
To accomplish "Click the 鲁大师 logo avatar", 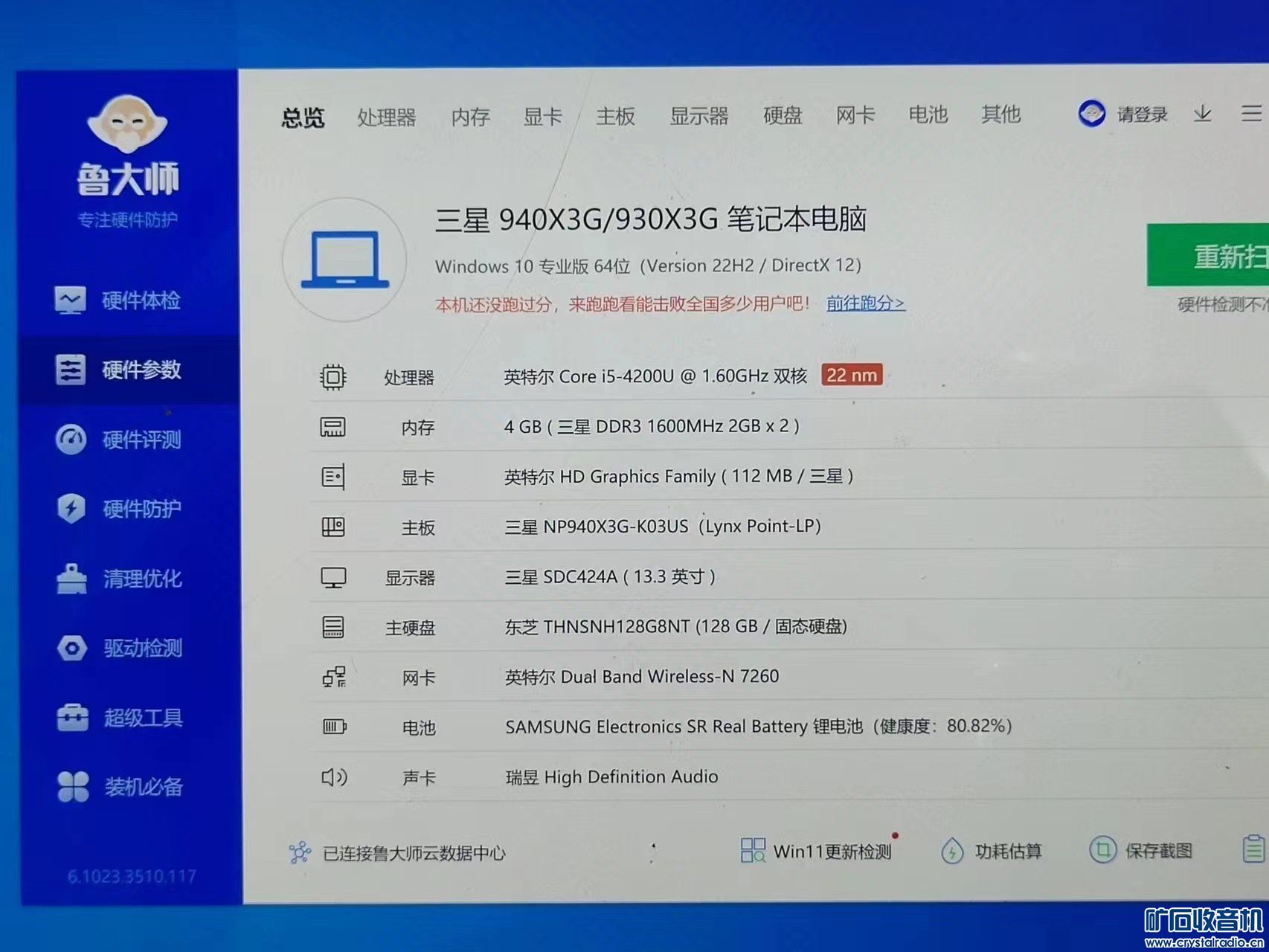I will [127, 124].
